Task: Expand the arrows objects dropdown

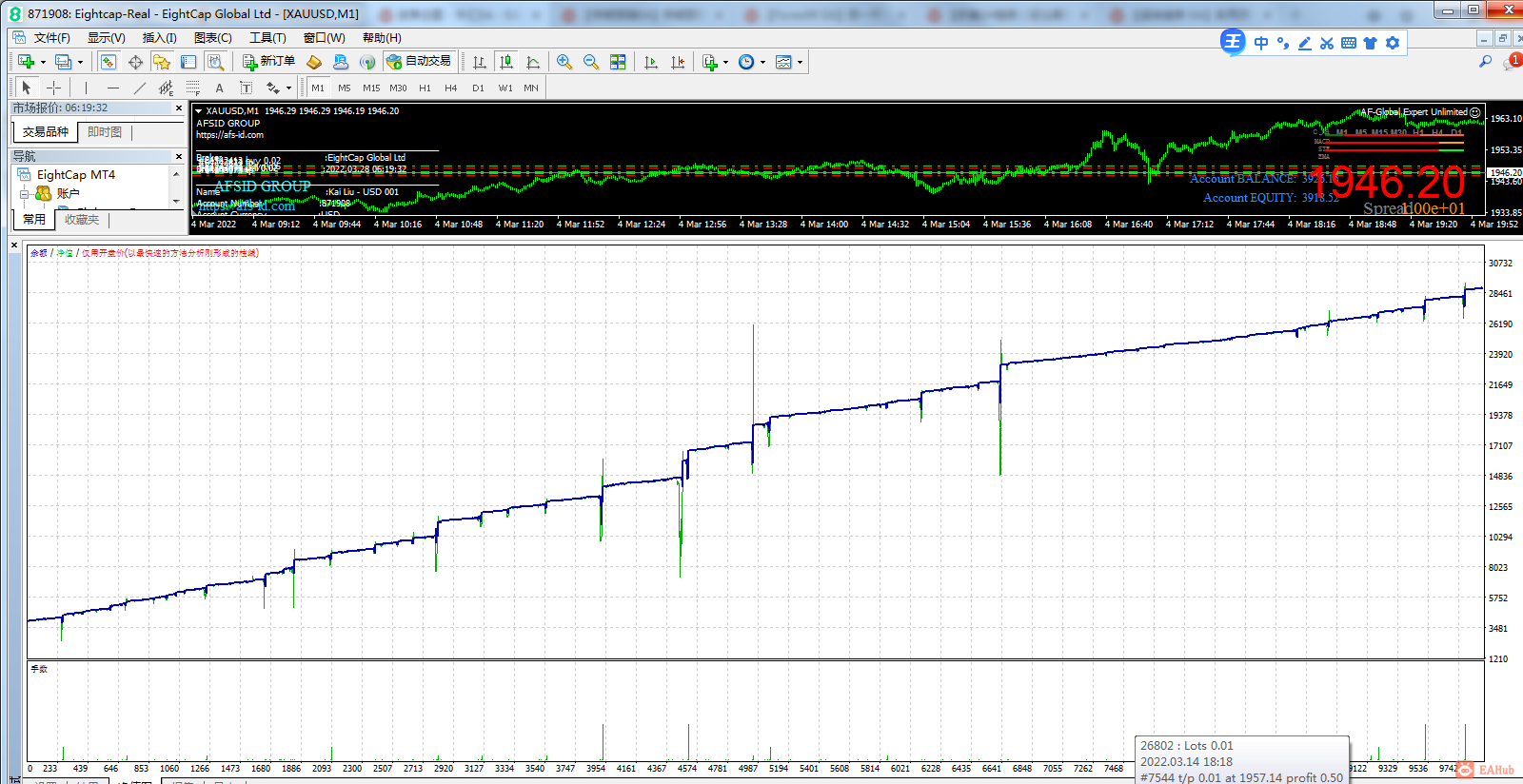Action: [288, 88]
